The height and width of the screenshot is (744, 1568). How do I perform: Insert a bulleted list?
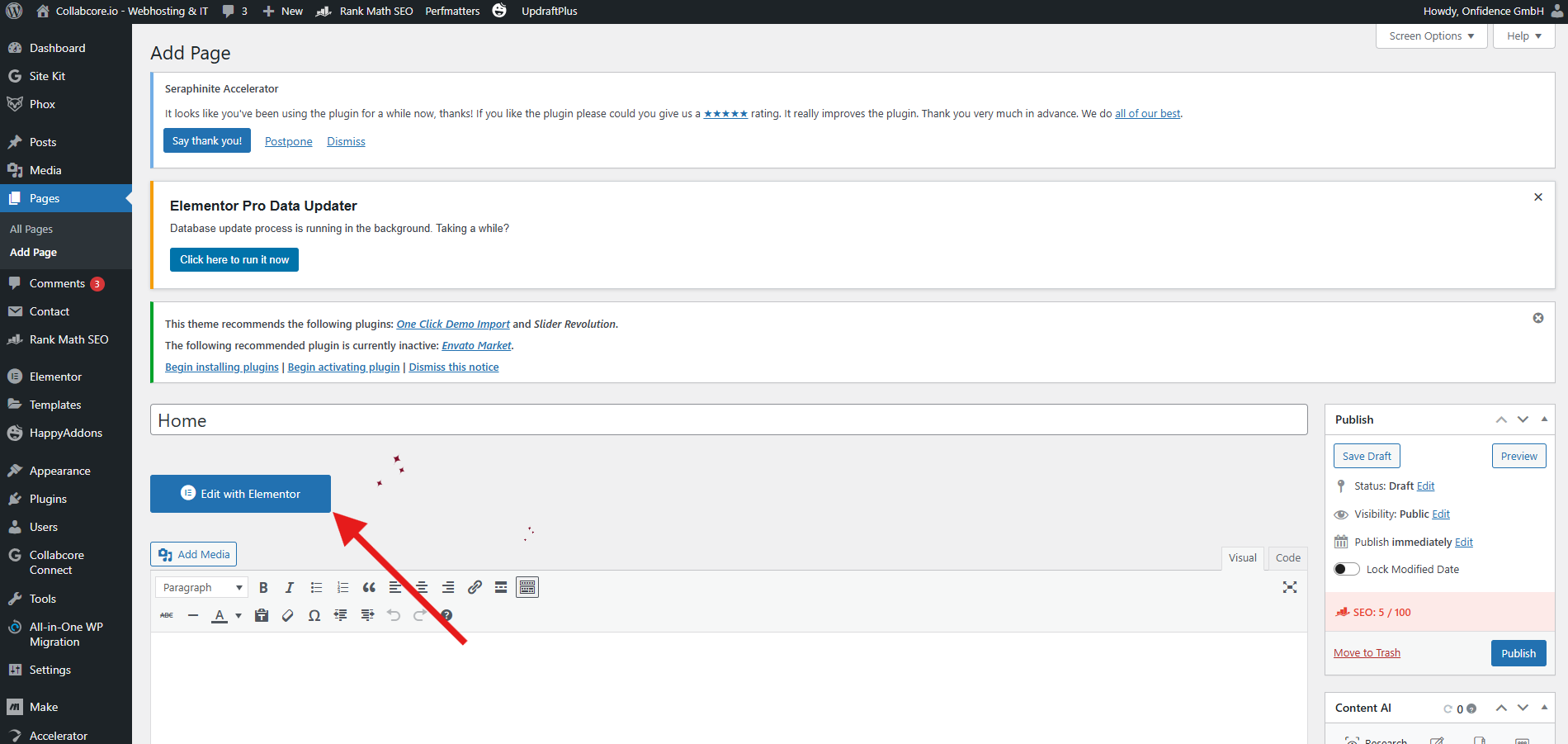click(x=316, y=588)
